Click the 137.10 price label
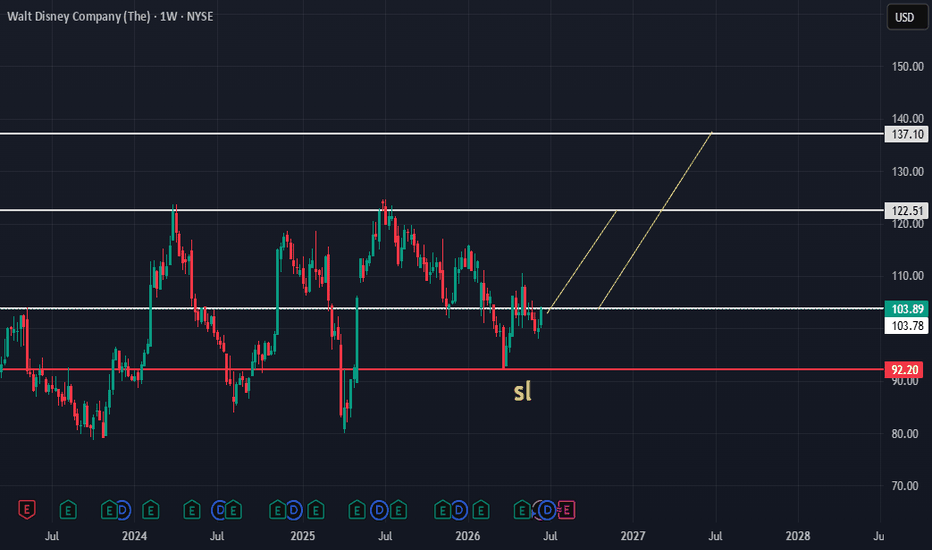The width and height of the screenshot is (932, 550). [x=906, y=134]
